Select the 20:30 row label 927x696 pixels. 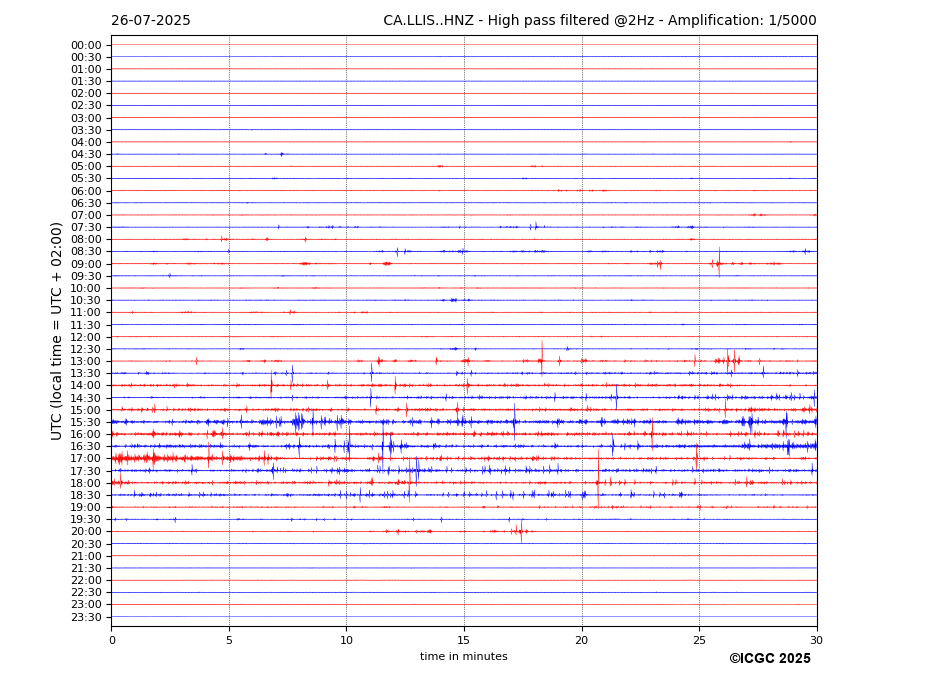click(86, 544)
